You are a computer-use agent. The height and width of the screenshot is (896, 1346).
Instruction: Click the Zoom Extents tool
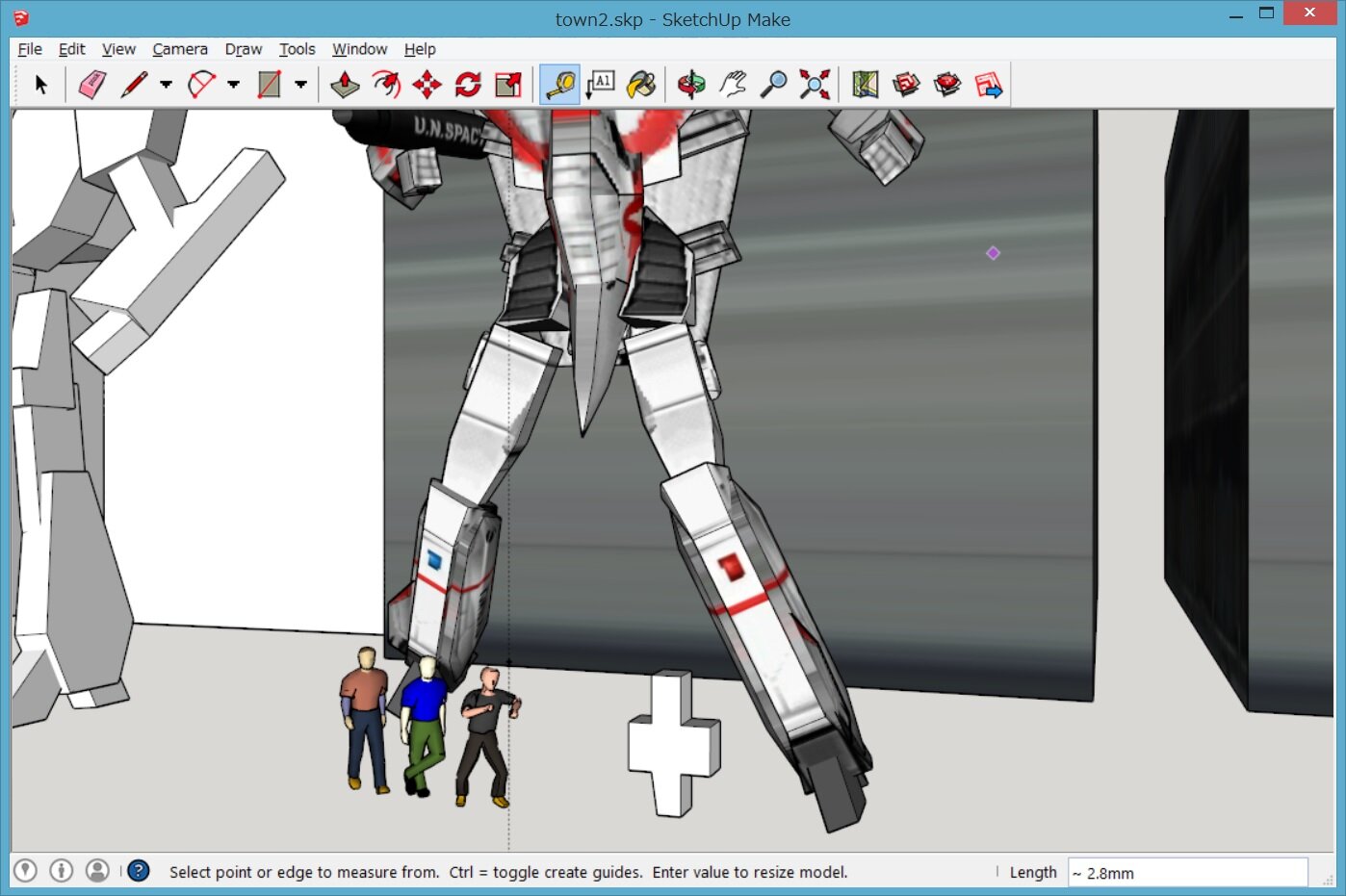click(815, 85)
